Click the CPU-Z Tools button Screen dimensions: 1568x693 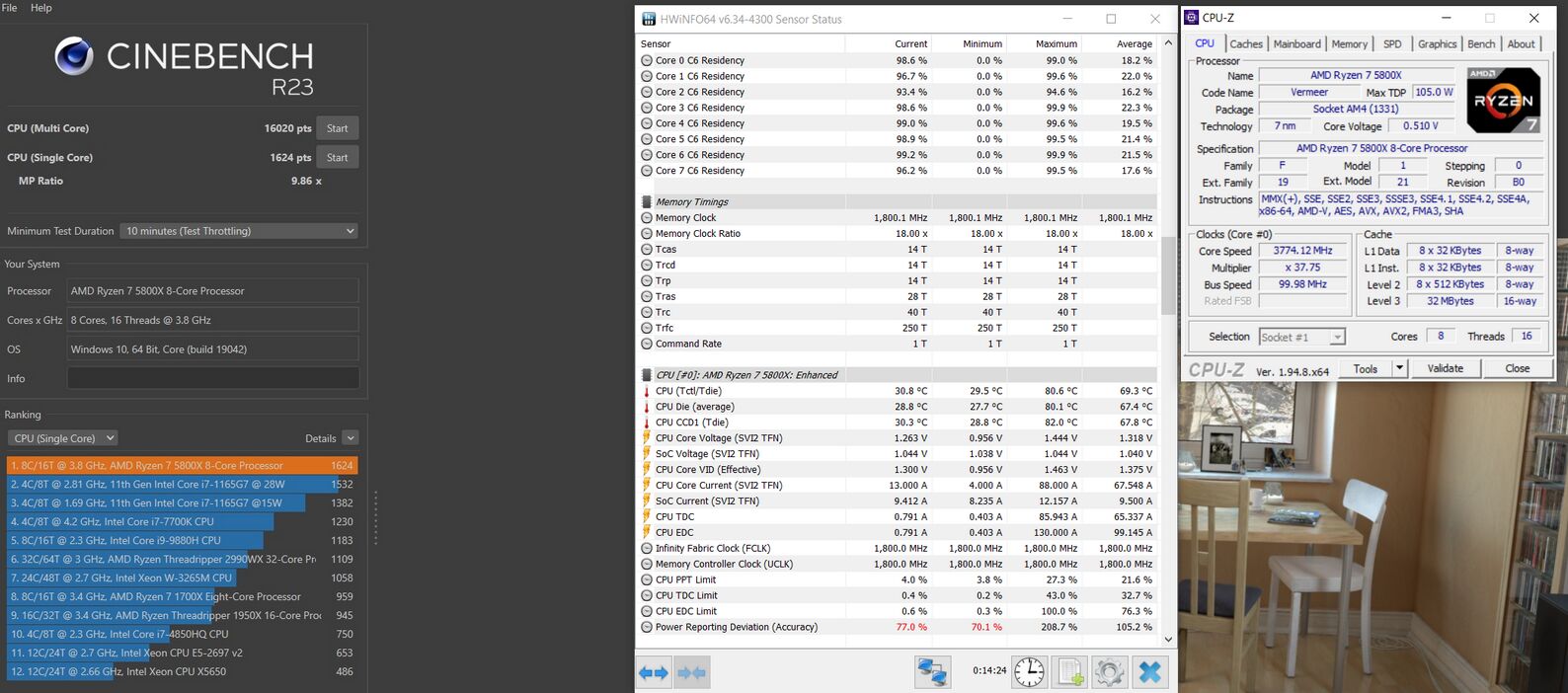(1366, 368)
